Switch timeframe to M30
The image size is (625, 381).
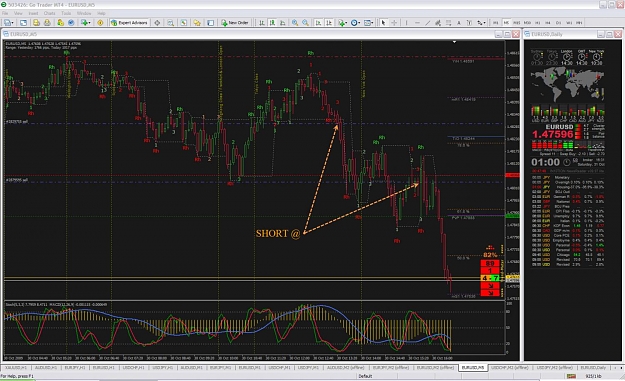527,23
